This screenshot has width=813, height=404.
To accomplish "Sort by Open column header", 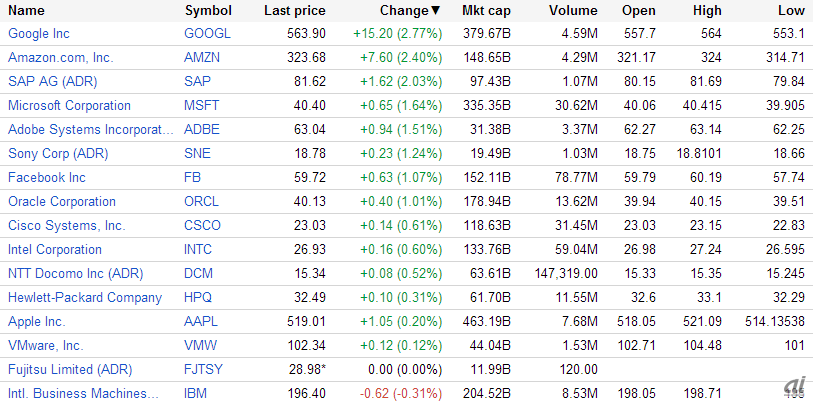I will tap(638, 10).
